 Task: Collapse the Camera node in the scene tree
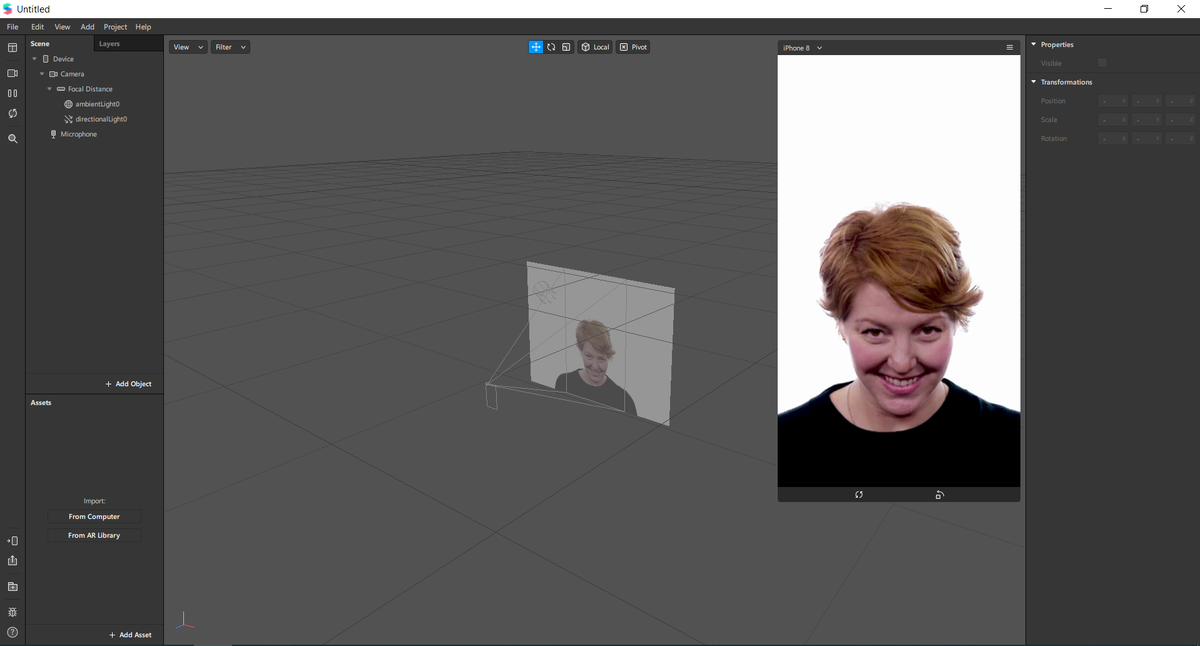(41, 73)
